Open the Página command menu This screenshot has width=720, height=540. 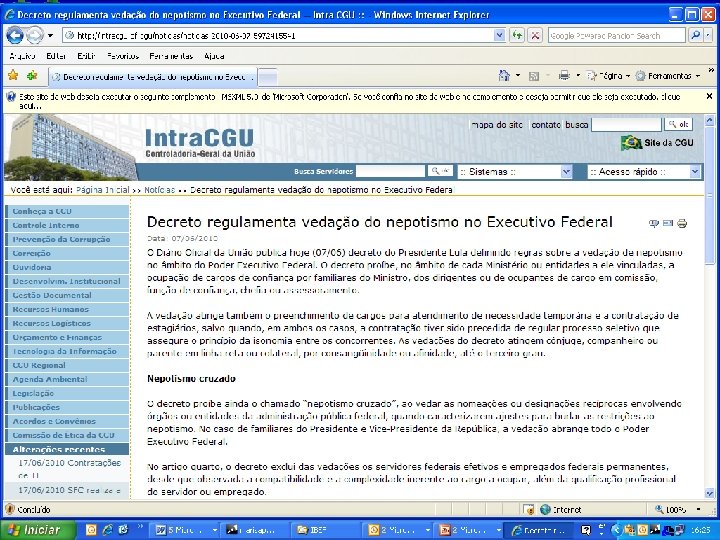[608, 76]
